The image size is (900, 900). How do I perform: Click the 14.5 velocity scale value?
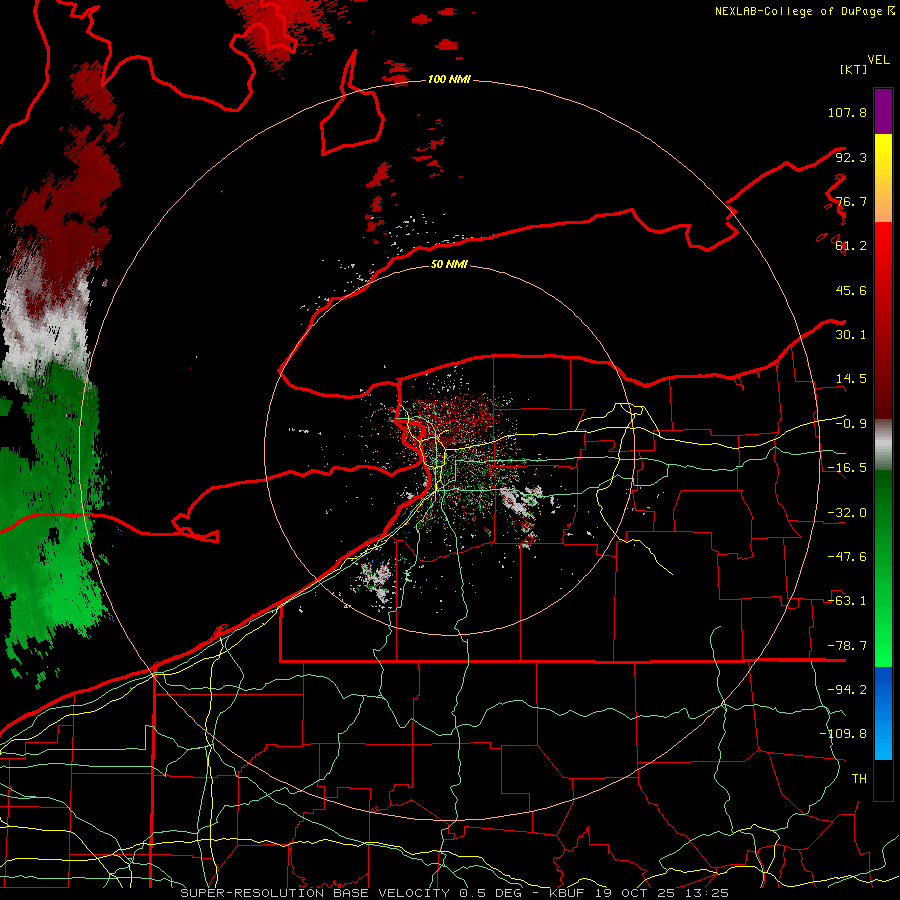(851, 379)
